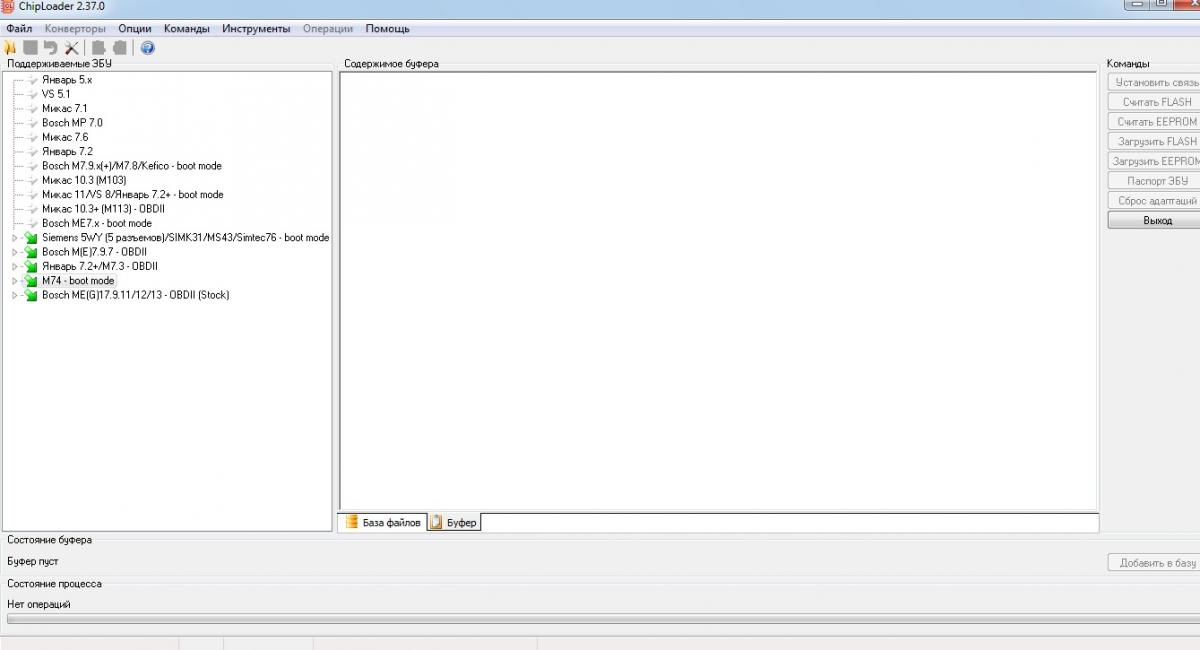Viewport: 1200px width, 650px height.
Task: Select the Январь 7.2+/M7.3 - OBDII label
Action: [100, 267]
